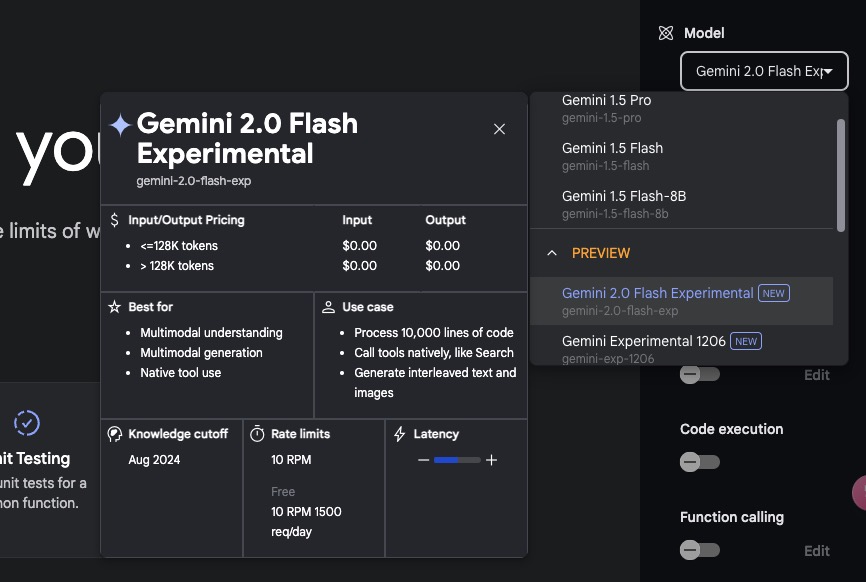Viewport: 866px width, 582px height.
Task: Click the sparkle icon beside Gemini 2.0 Flash
Action: coord(120,125)
